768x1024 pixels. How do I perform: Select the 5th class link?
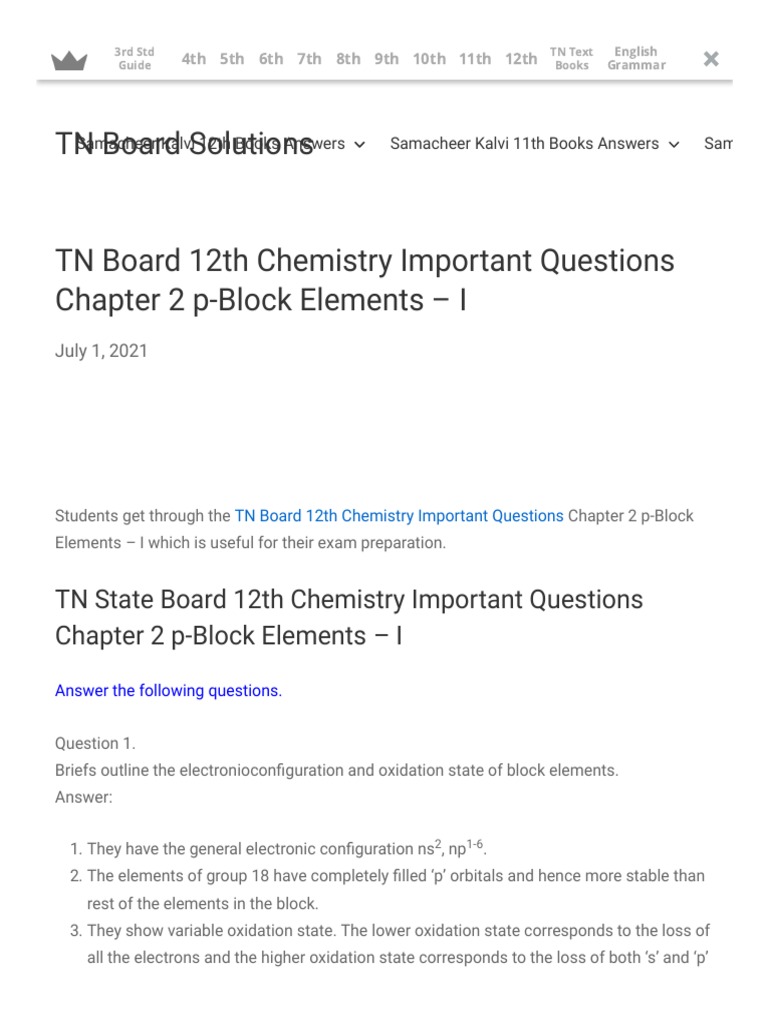click(232, 59)
